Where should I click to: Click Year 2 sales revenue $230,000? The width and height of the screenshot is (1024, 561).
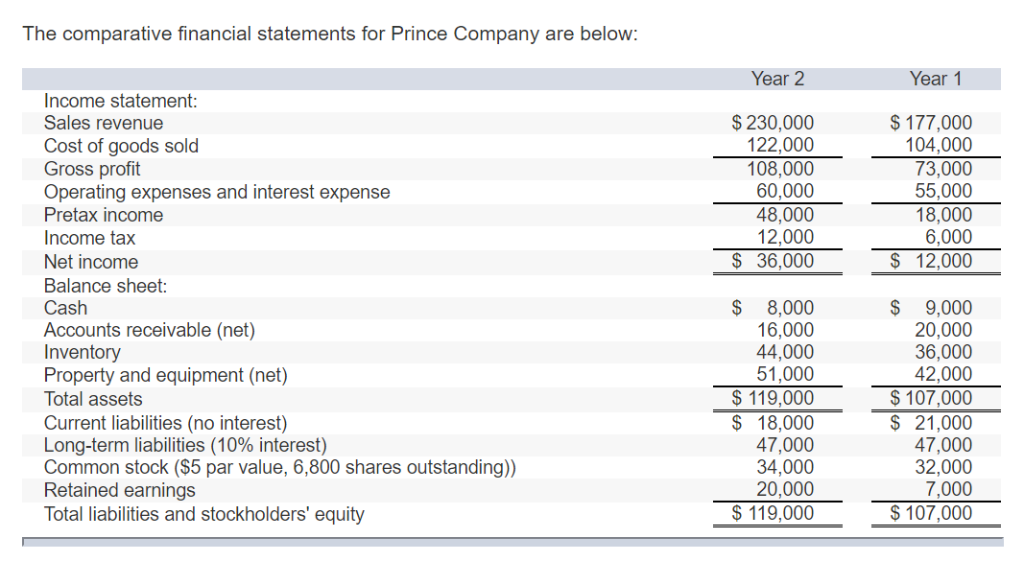773,123
